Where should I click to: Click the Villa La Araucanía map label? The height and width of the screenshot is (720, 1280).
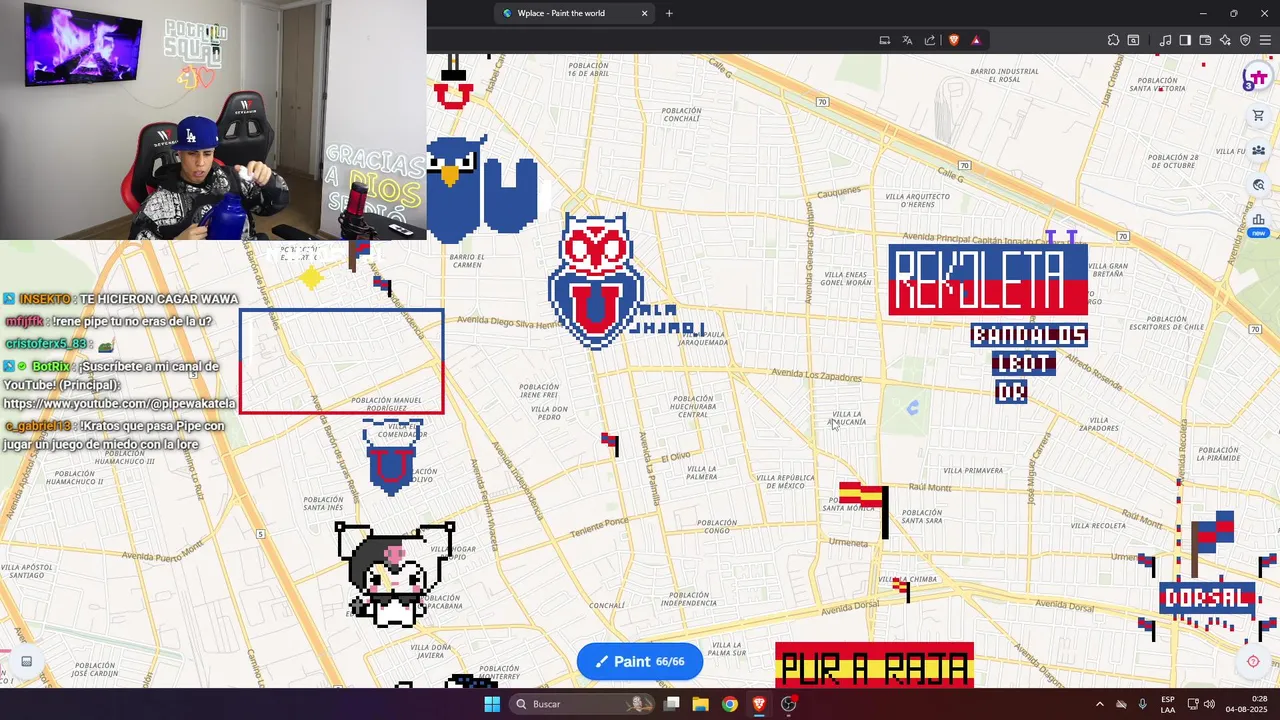847,418
